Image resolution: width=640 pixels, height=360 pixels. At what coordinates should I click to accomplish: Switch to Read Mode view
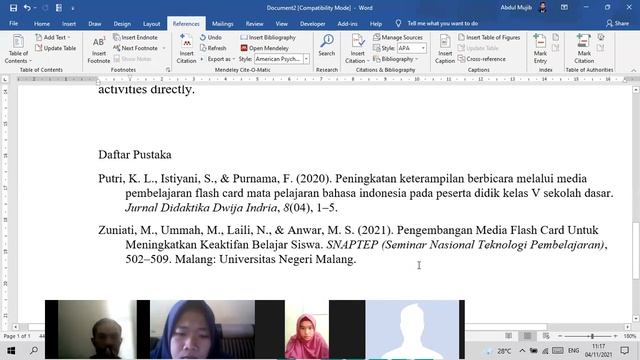pyautogui.click(x=509, y=336)
